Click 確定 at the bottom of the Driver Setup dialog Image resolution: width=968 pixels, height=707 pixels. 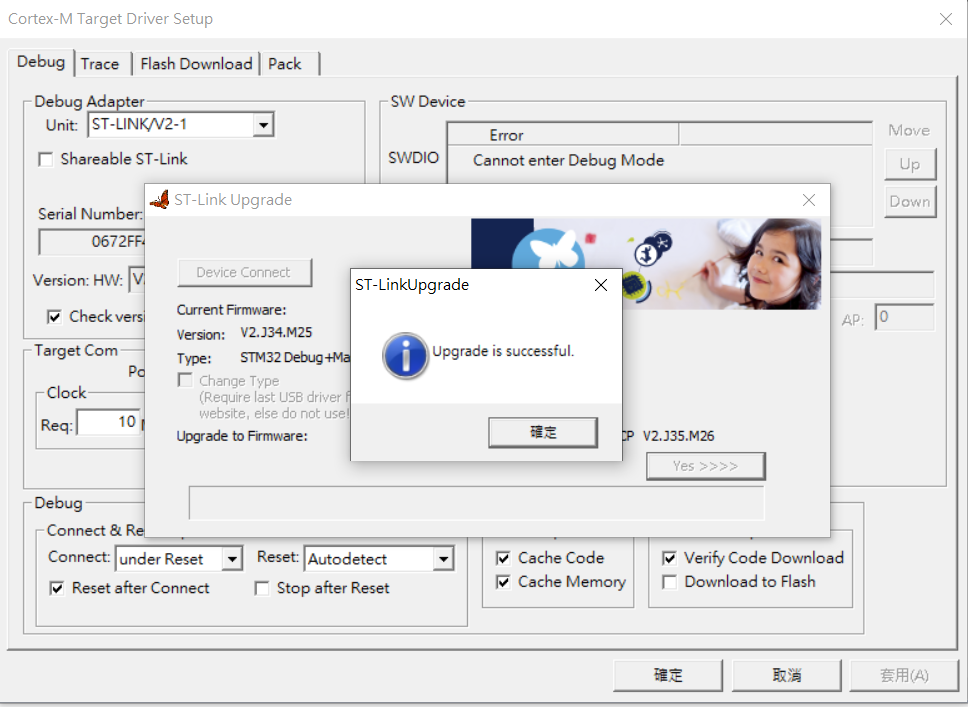tap(668, 676)
